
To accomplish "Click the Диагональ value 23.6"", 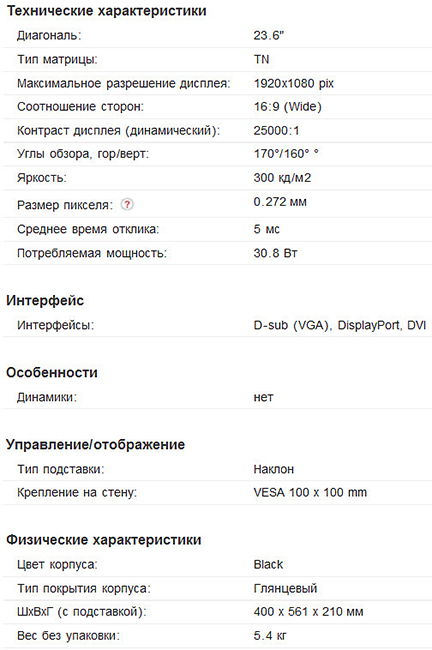I will [269, 36].
